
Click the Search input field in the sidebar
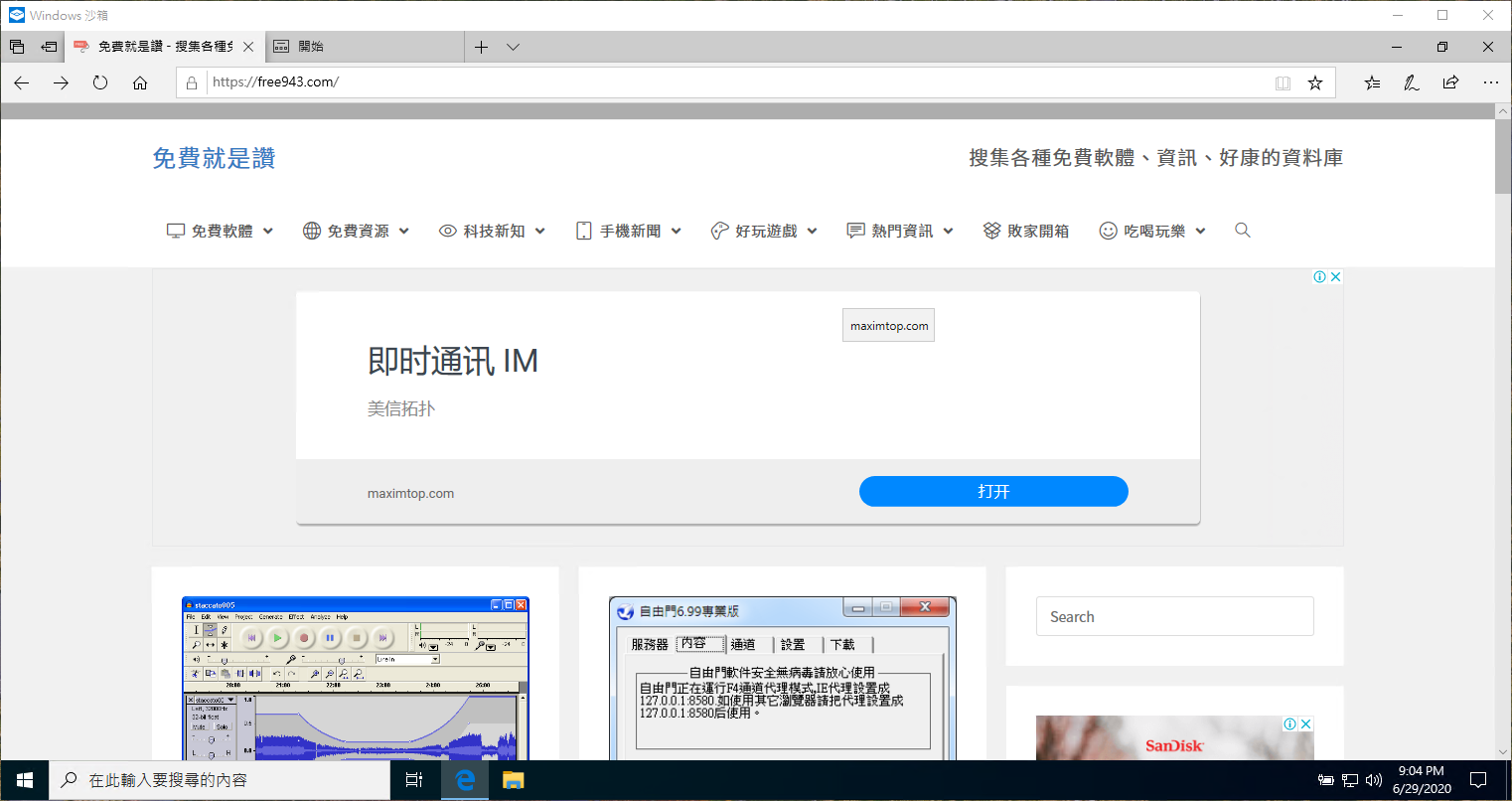point(1174,616)
